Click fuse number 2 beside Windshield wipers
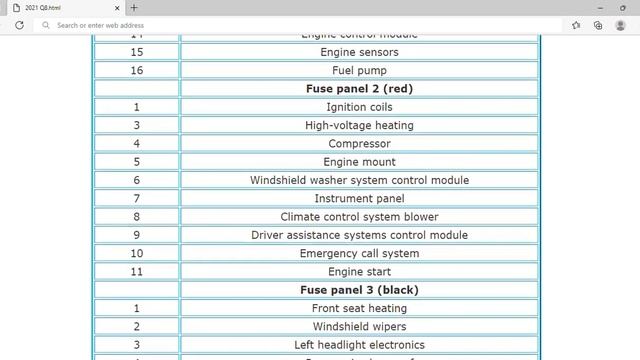640x360 pixels. (x=137, y=326)
